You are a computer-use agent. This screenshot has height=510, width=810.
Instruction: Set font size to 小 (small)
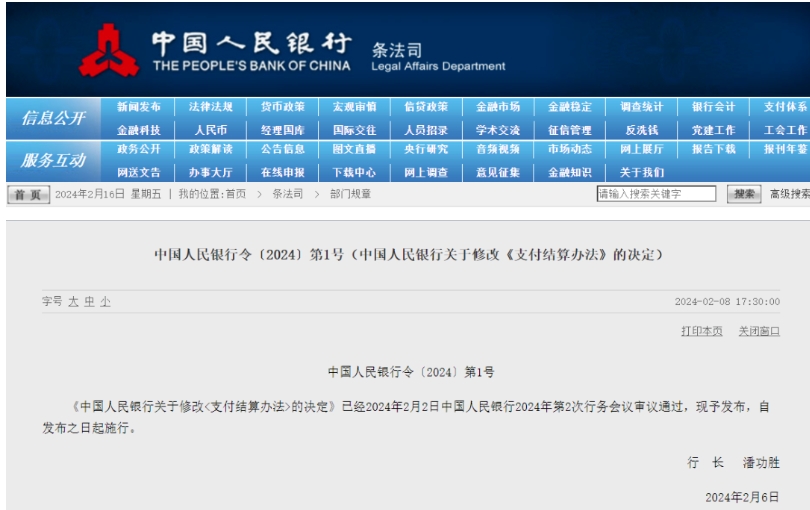(x=105, y=301)
